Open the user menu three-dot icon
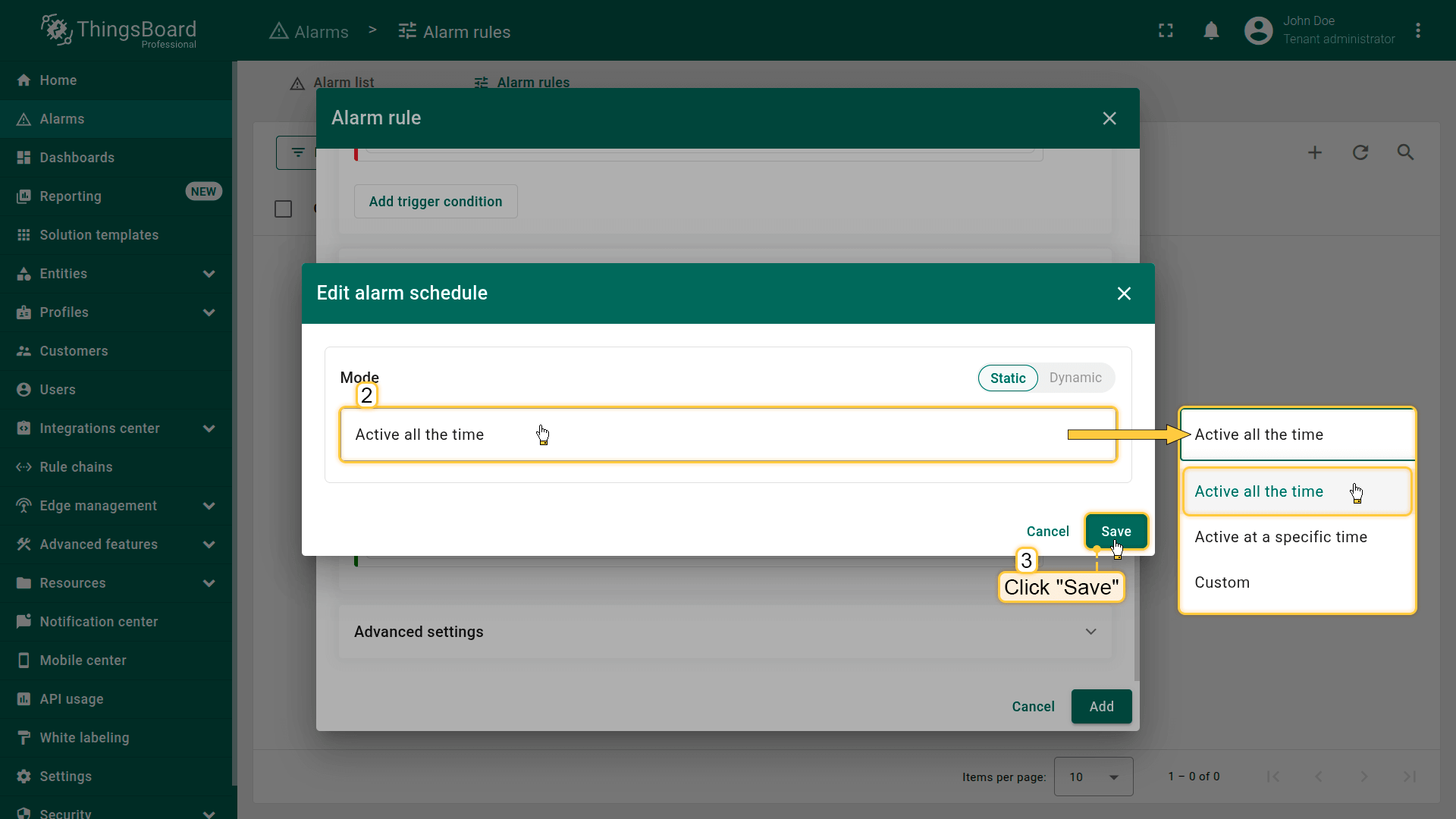The height and width of the screenshot is (819, 1456). 1417,31
